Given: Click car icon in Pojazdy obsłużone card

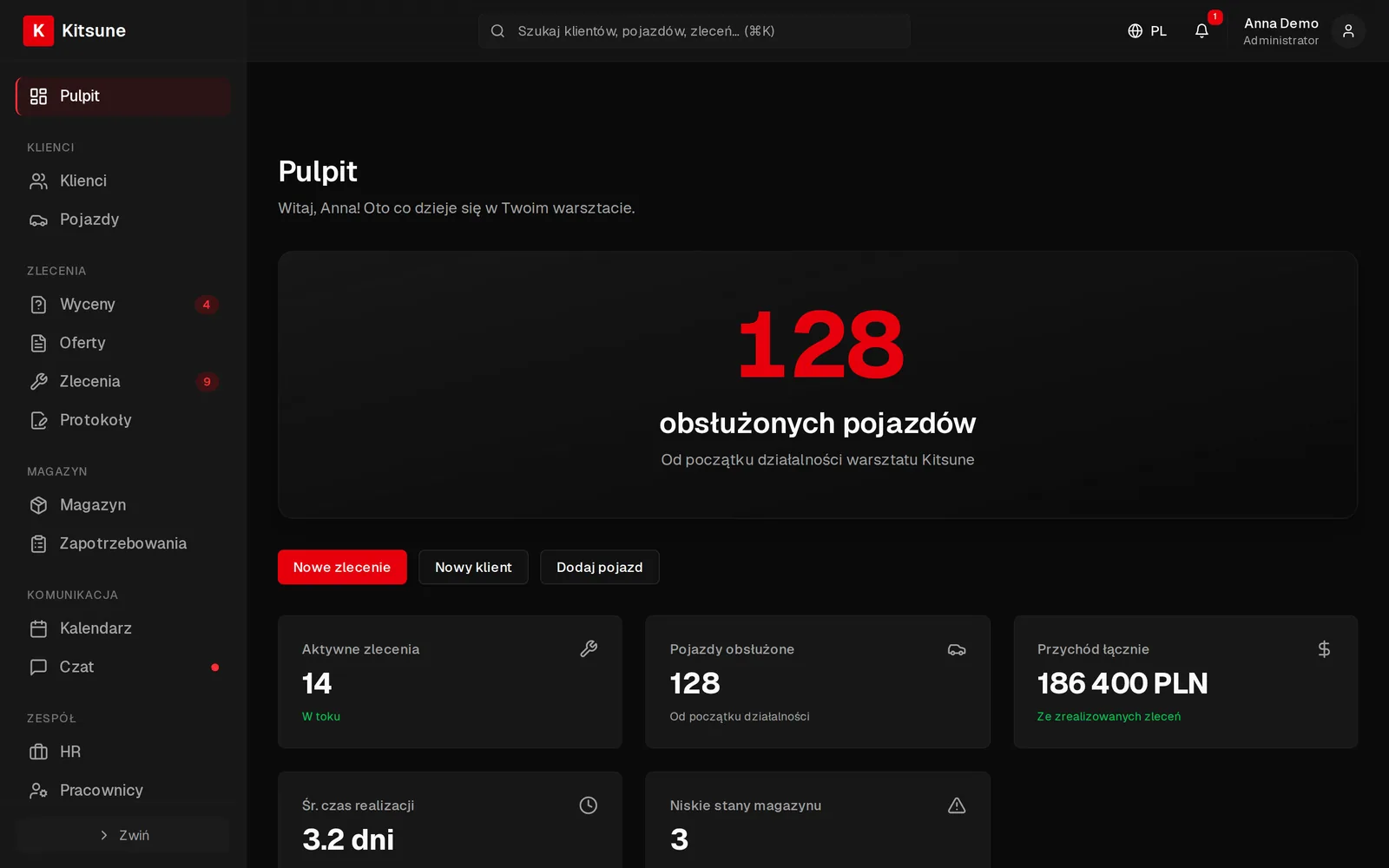Looking at the screenshot, I should tap(957, 649).
